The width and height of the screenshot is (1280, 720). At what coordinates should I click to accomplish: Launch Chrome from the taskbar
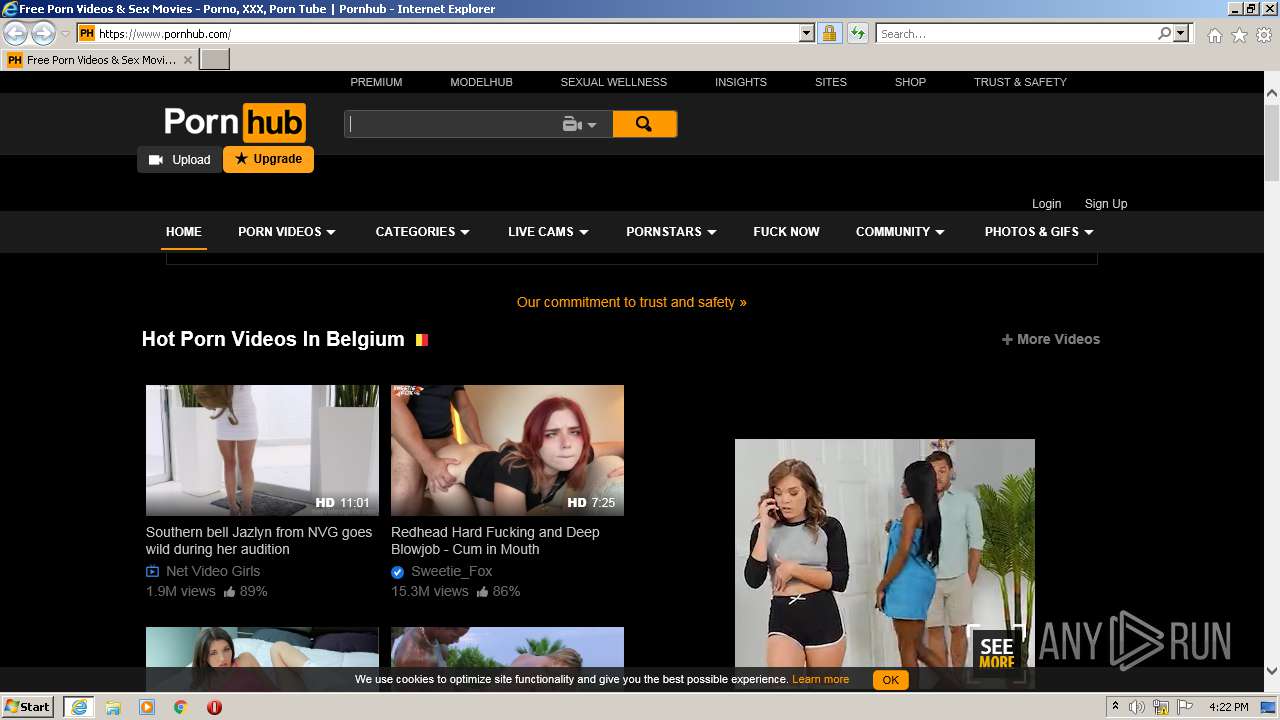pos(181,707)
